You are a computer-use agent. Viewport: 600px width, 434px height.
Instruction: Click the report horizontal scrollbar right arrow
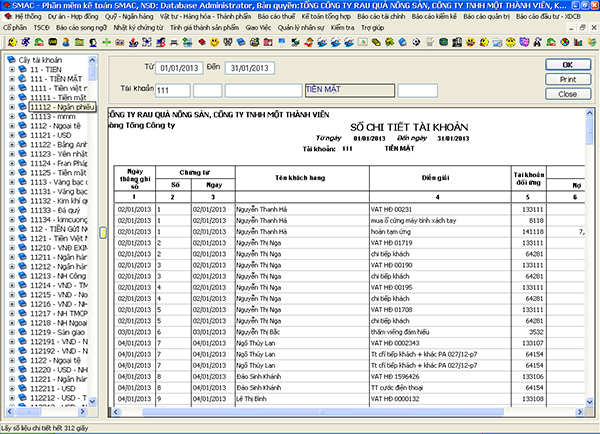[580, 412]
